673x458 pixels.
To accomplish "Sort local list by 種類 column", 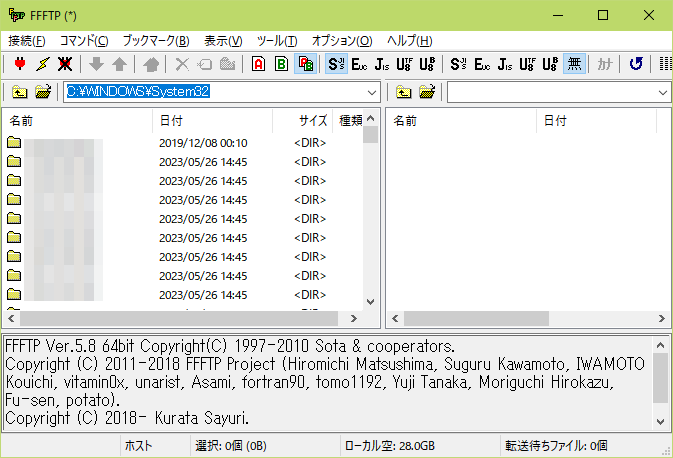I will pyautogui.click(x=348, y=121).
